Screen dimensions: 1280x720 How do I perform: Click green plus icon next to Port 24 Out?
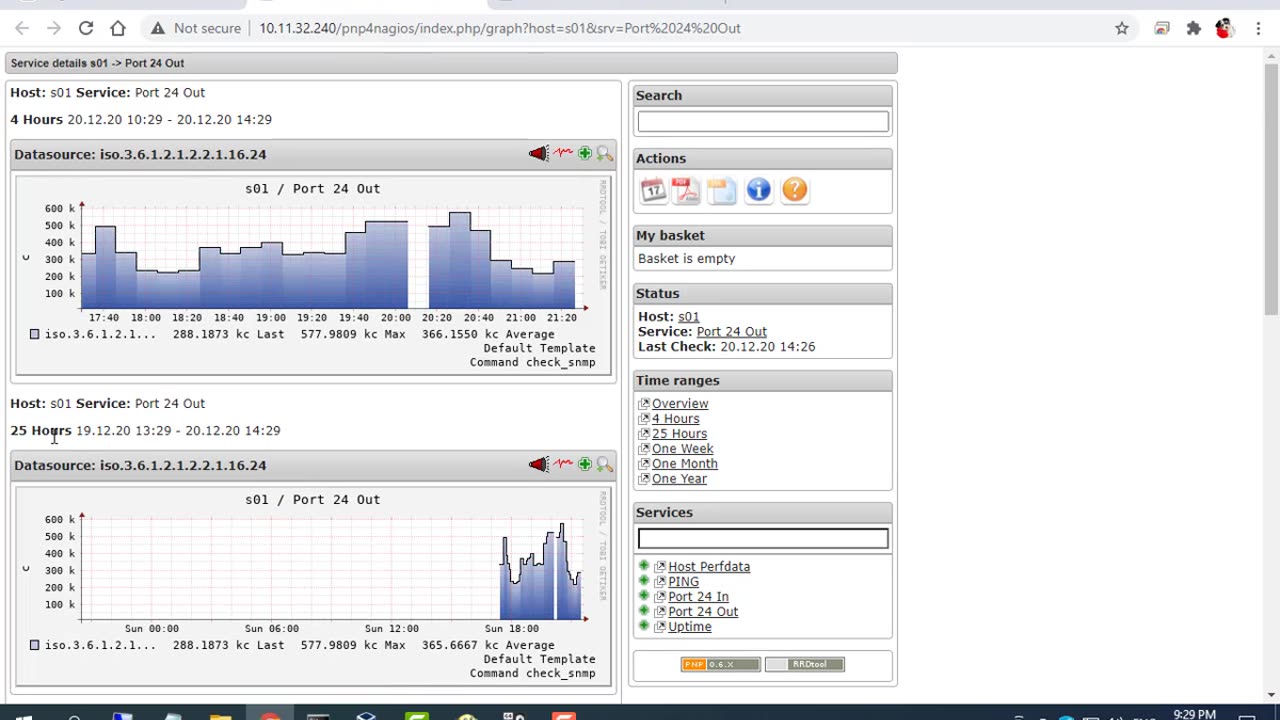click(644, 611)
